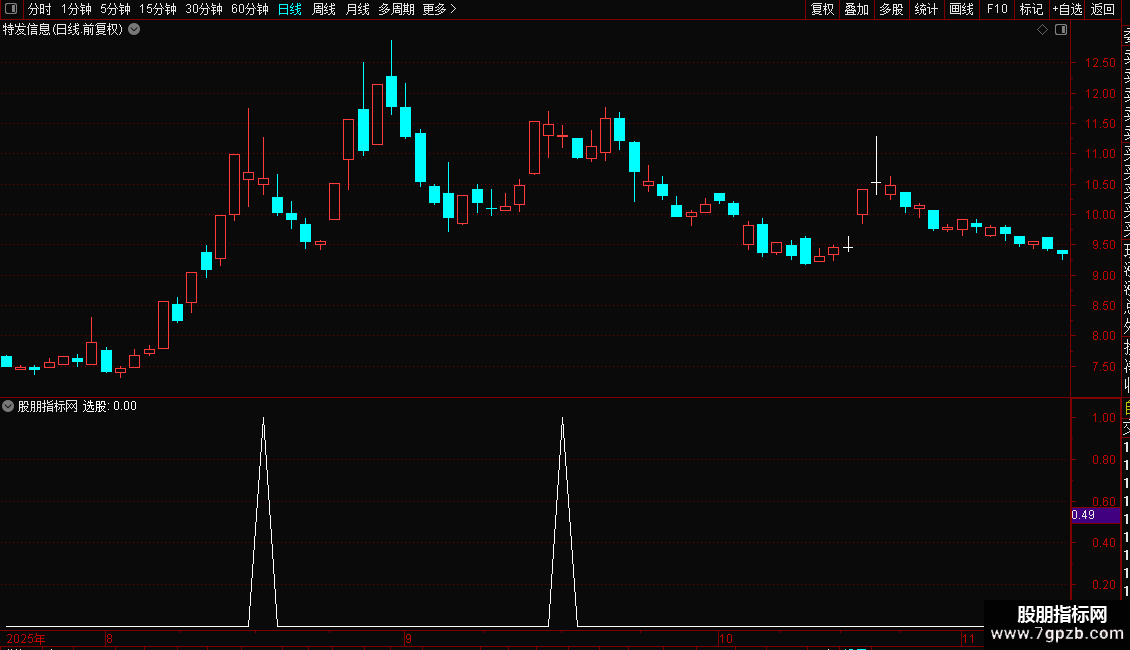Click the month 9 label on time axis

pyautogui.click(x=408, y=638)
